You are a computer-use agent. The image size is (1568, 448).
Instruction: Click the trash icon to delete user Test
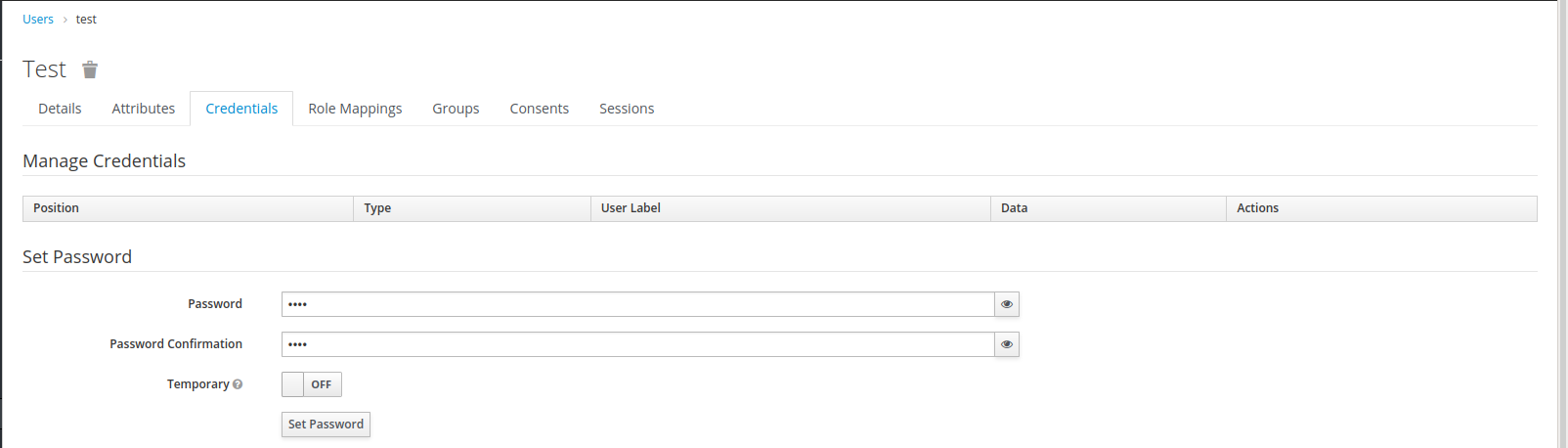[x=90, y=69]
